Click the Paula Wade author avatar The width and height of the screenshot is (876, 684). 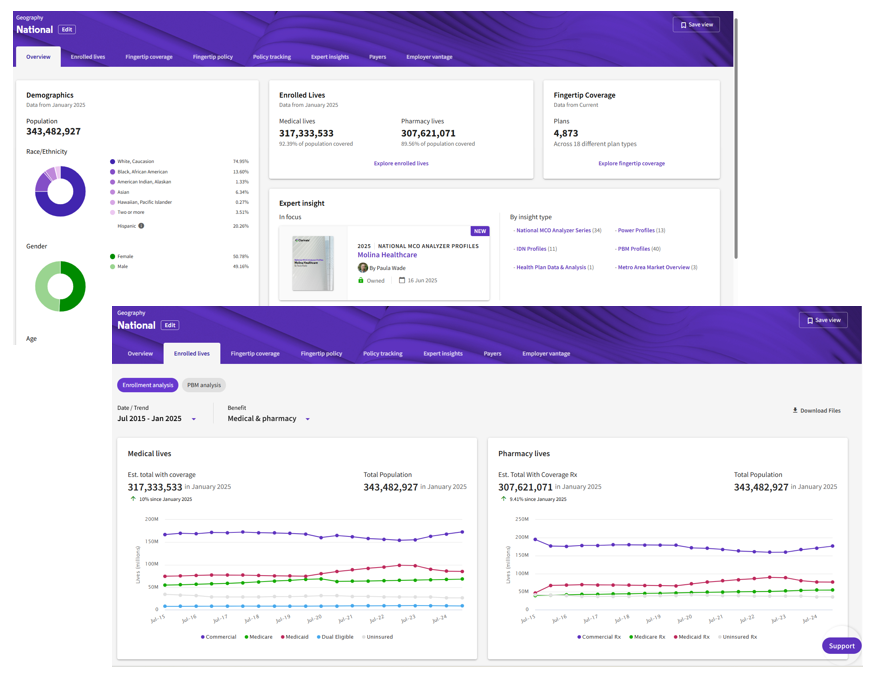coord(363,268)
